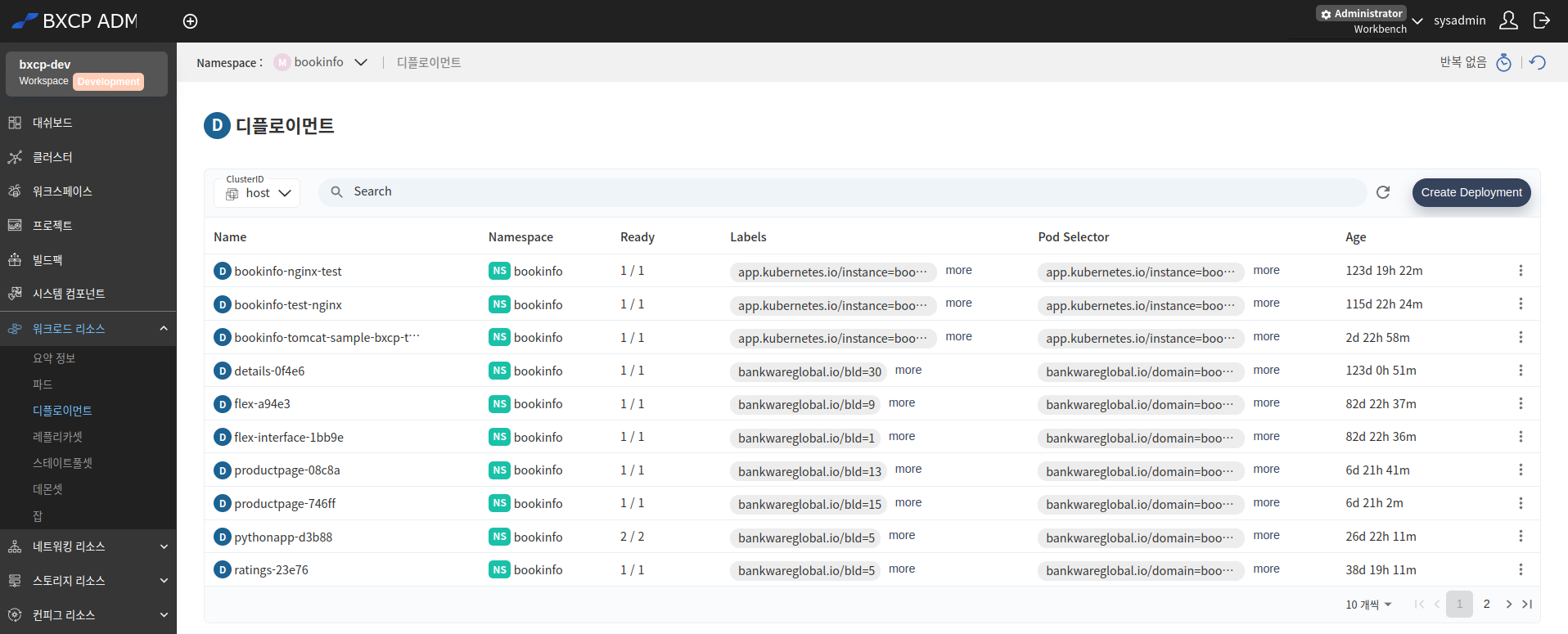Show more pod selectors for flex-a94e3
The width and height of the screenshot is (1568, 634).
(x=1266, y=403)
